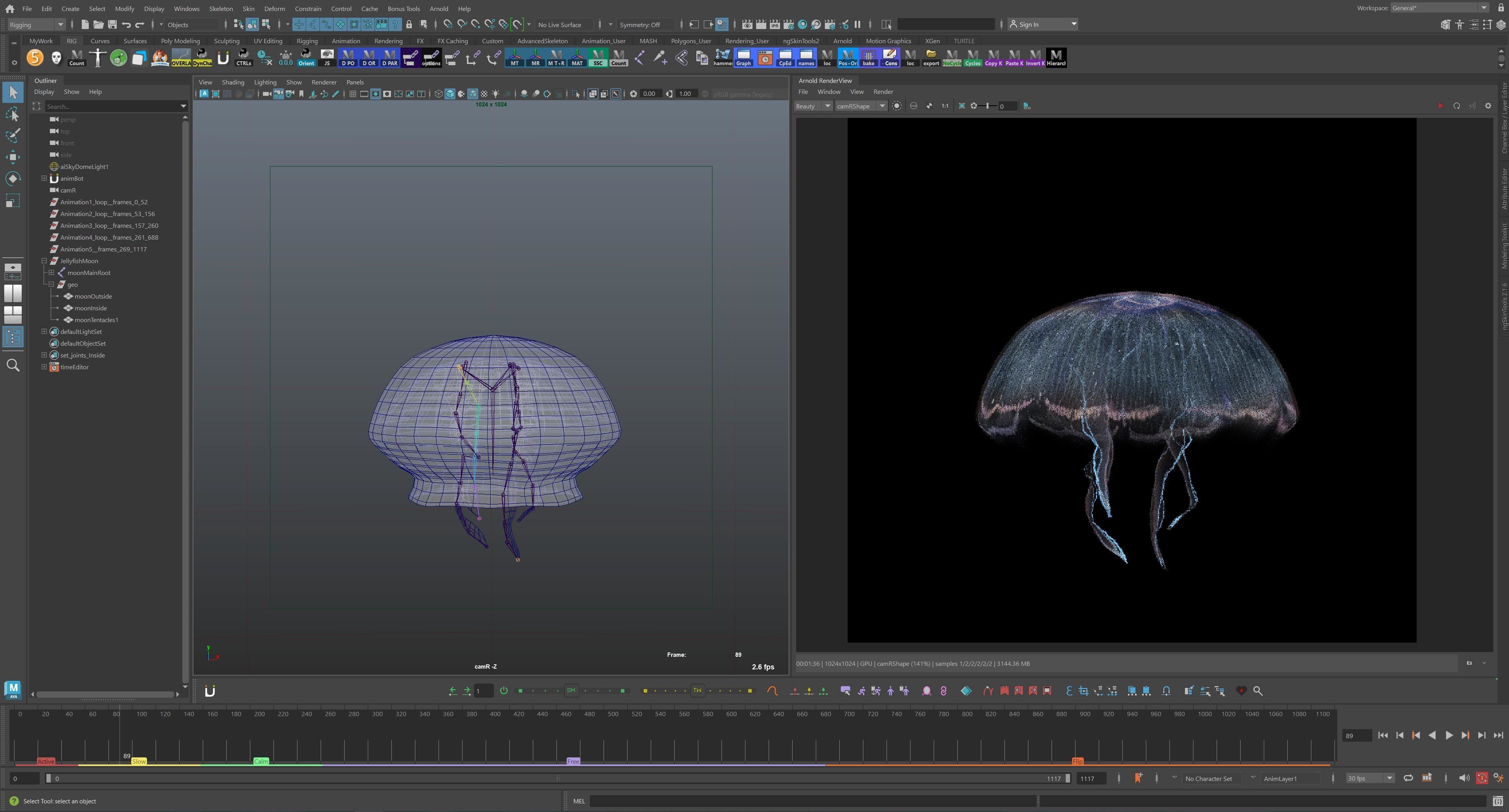Open the search tool in left sidebar
The image size is (1509, 812).
(x=13, y=365)
